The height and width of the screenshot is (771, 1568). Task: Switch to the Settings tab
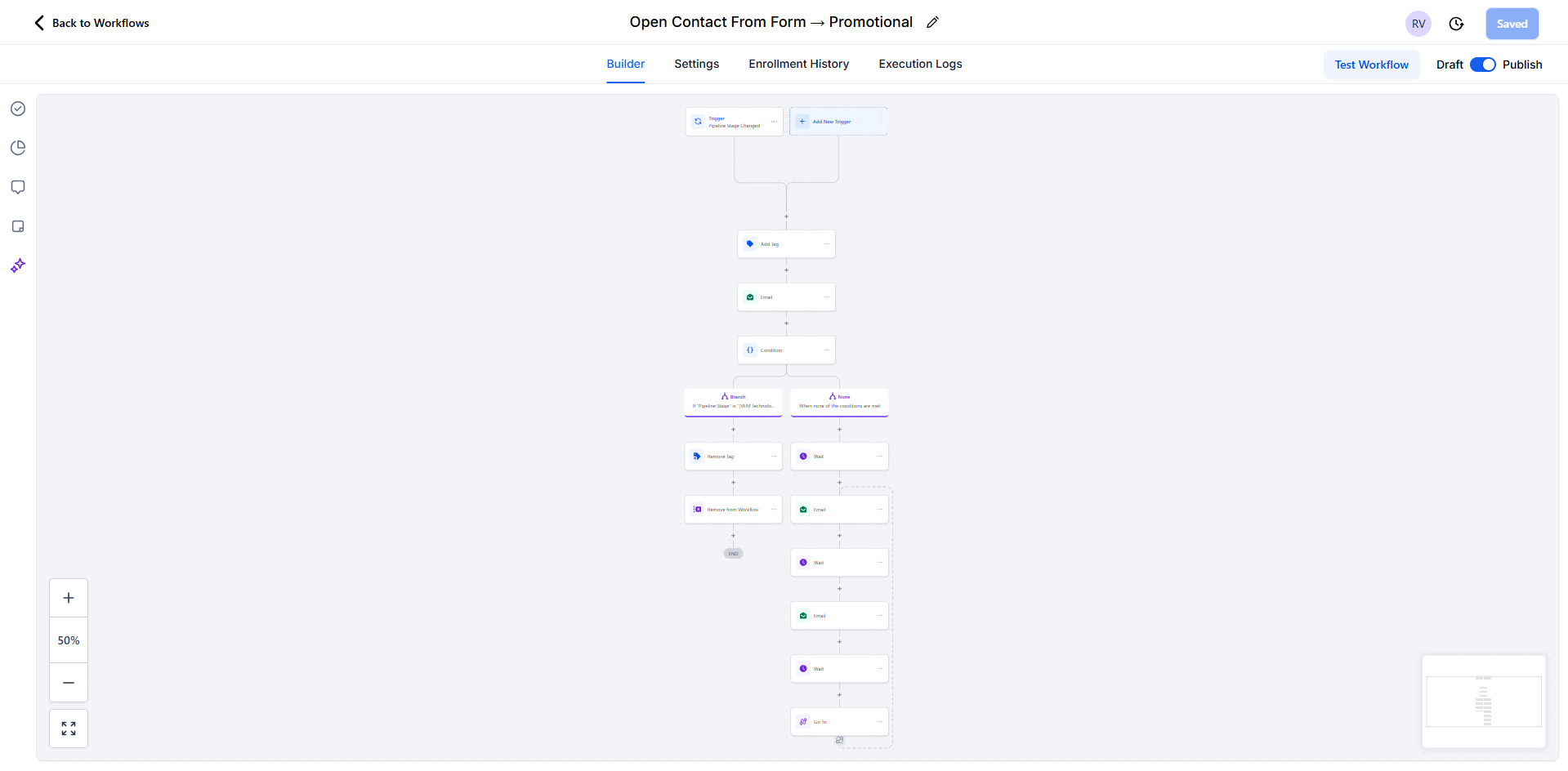click(696, 64)
